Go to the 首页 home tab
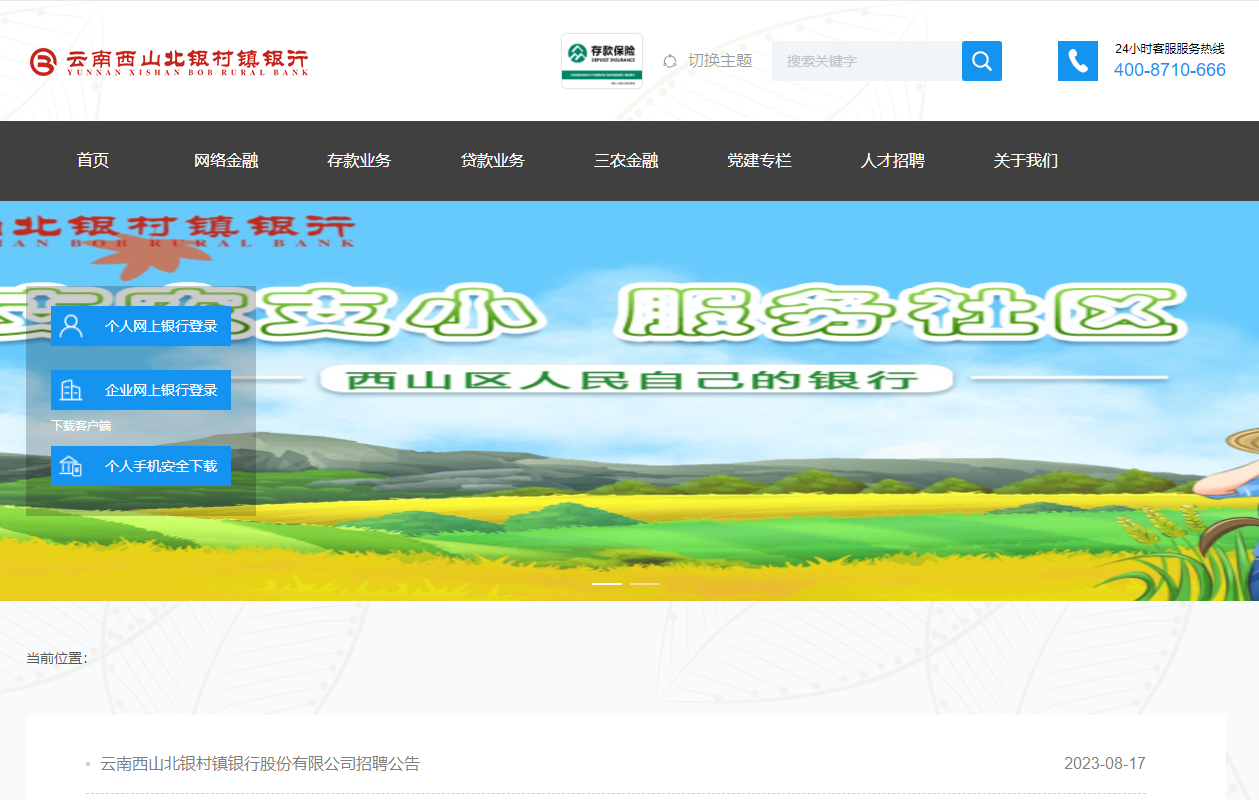Screen dimensions: 1259x800 (x=93, y=161)
